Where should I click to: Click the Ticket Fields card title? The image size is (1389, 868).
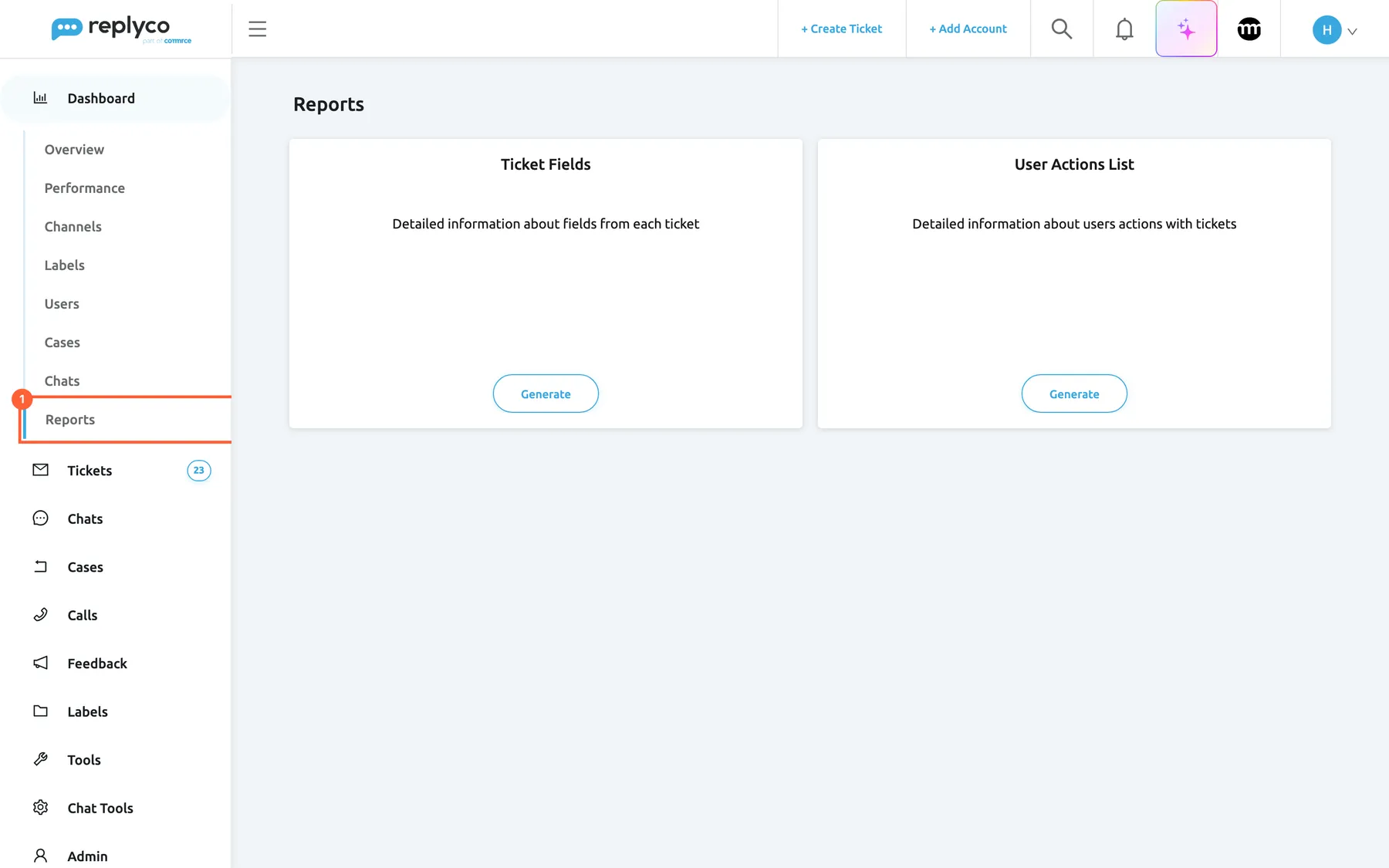click(546, 164)
